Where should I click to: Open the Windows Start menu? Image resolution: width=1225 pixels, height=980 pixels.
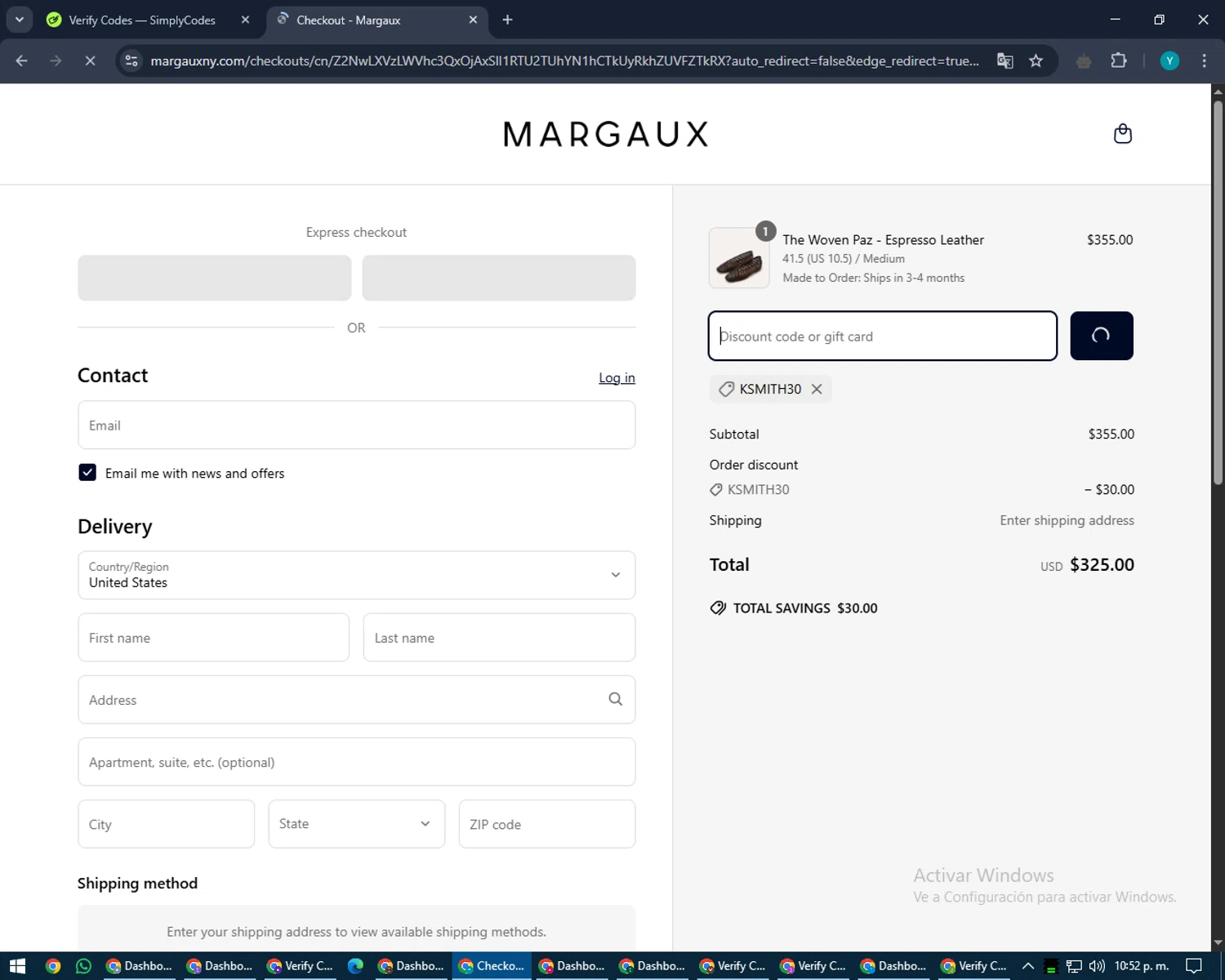click(17, 966)
